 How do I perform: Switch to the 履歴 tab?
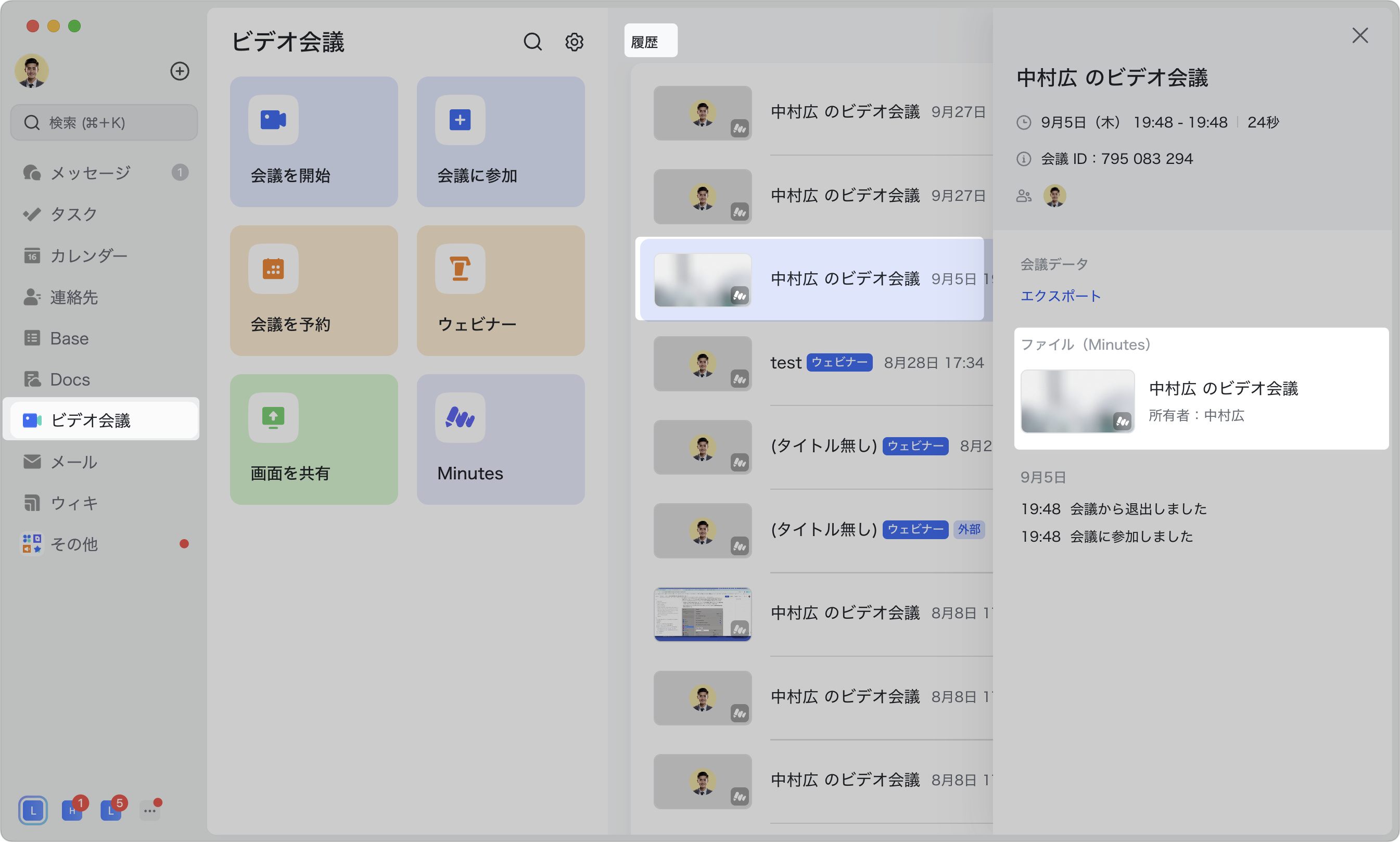(x=650, y=40)
